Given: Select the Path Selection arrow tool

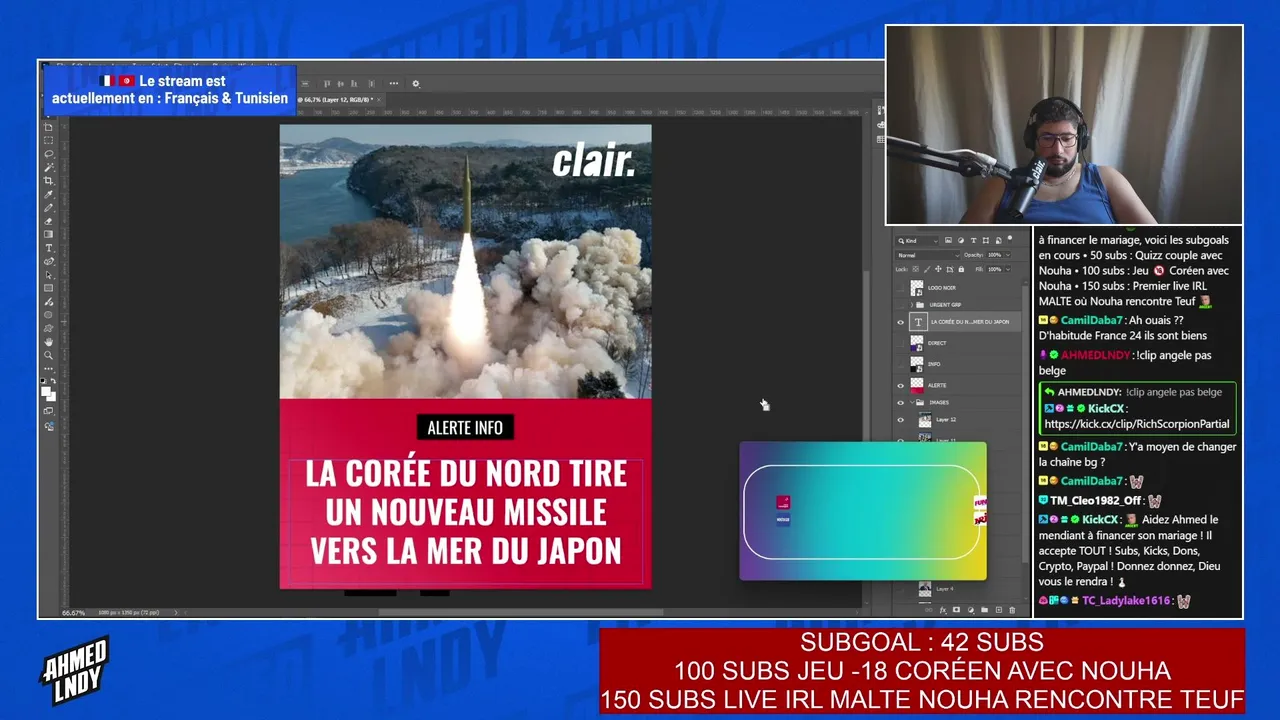Looking at the screenshot, I should [x=48, y=275].
